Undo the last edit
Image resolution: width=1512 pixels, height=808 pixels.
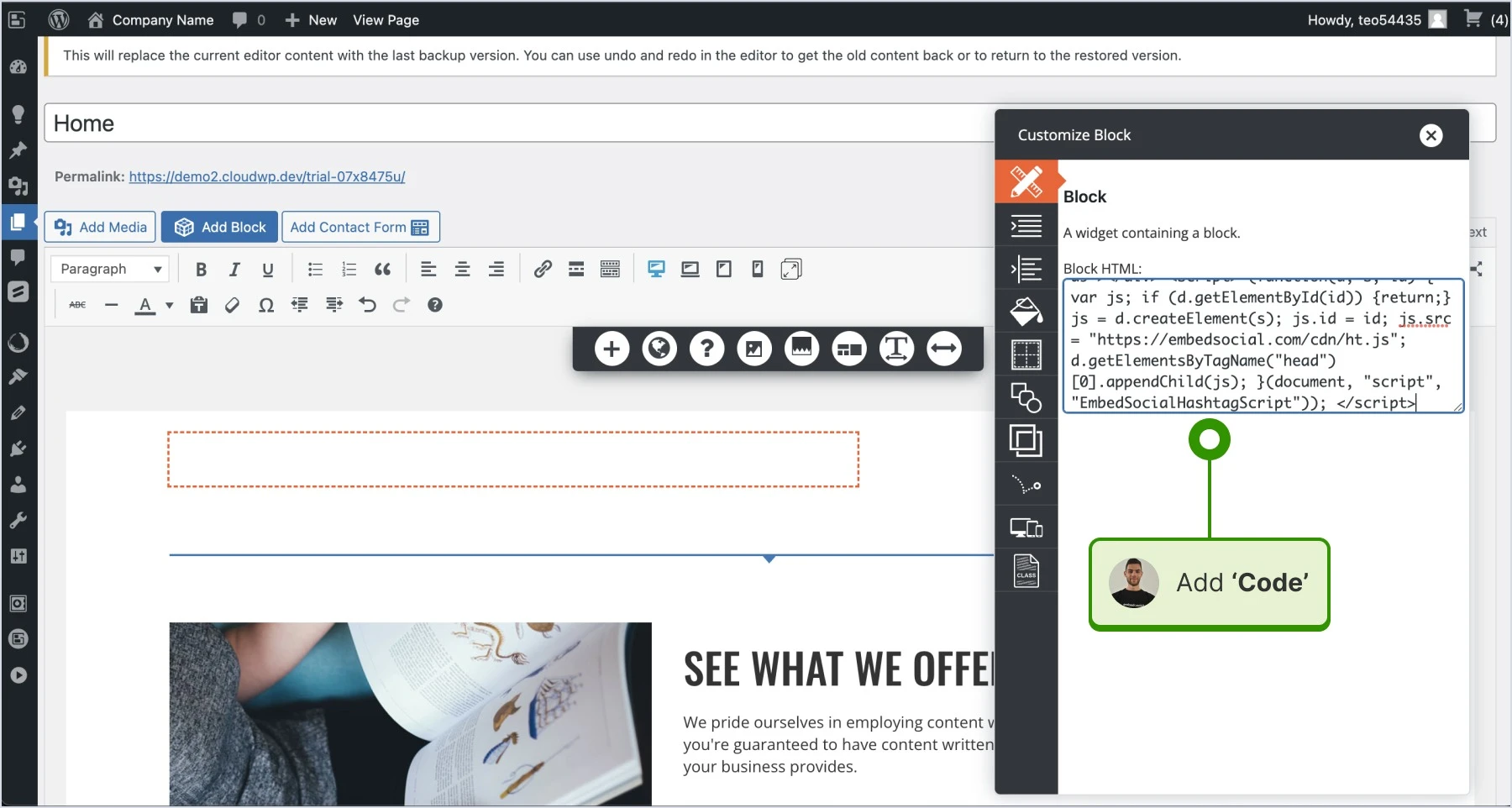pos(368,305)
